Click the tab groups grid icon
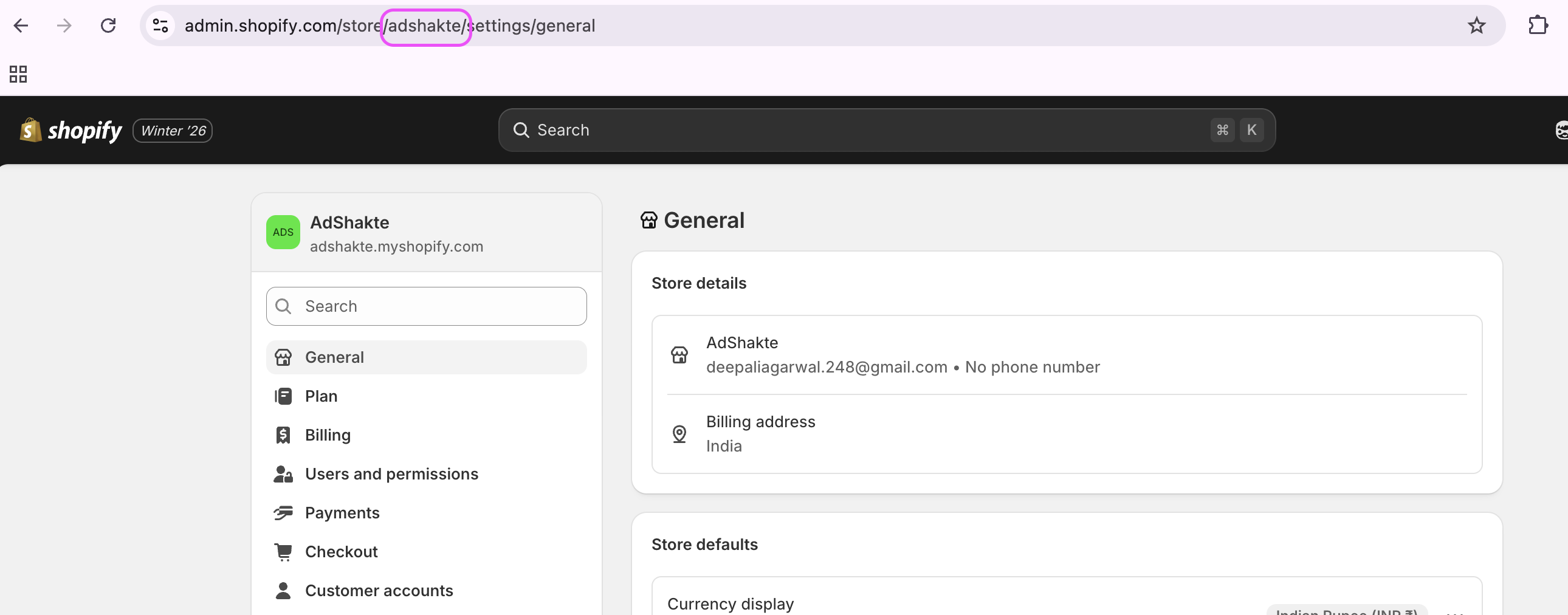The image size is (1568, 615). 17,74
